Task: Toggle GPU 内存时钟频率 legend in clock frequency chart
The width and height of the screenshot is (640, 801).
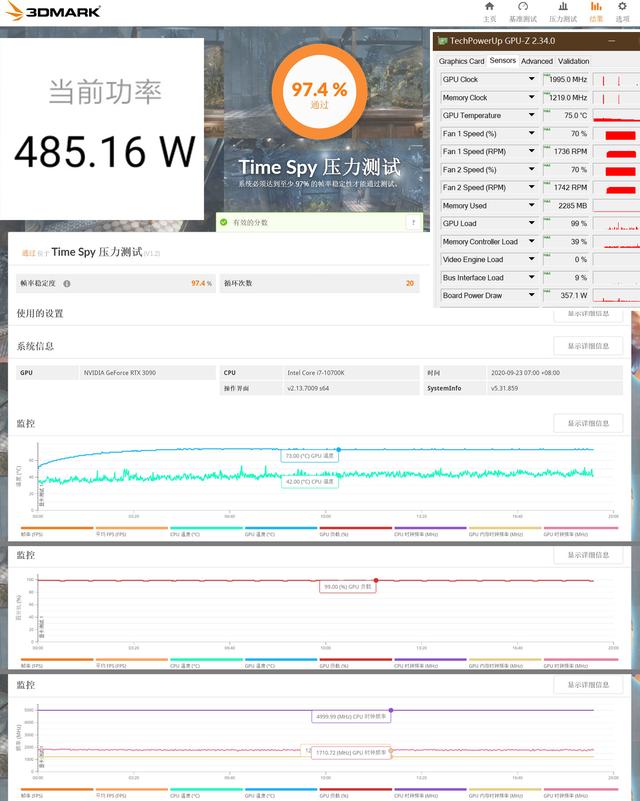Action: pos(505,793)
